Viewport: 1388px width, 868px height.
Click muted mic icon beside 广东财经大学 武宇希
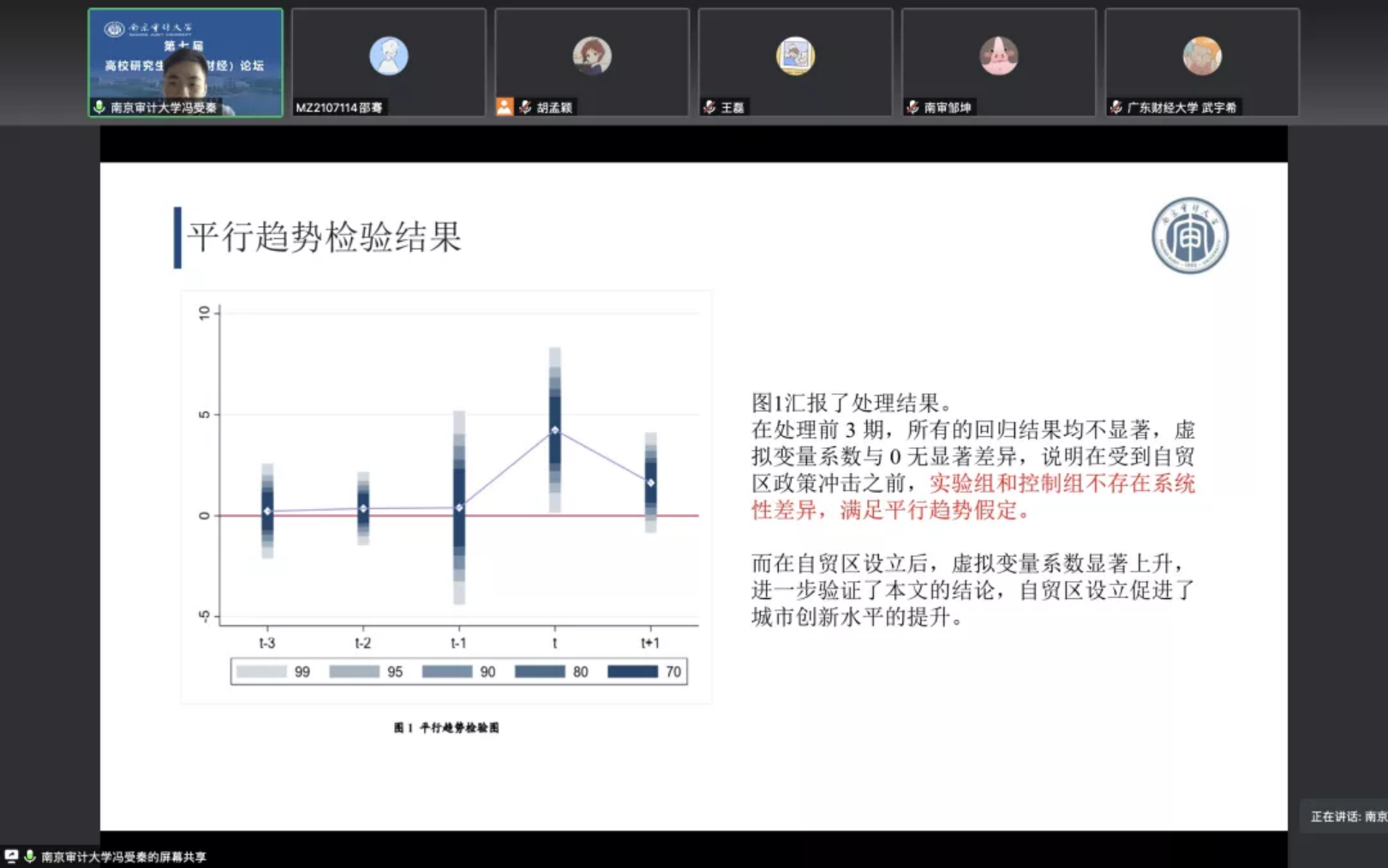click(x=1116, y=107)
